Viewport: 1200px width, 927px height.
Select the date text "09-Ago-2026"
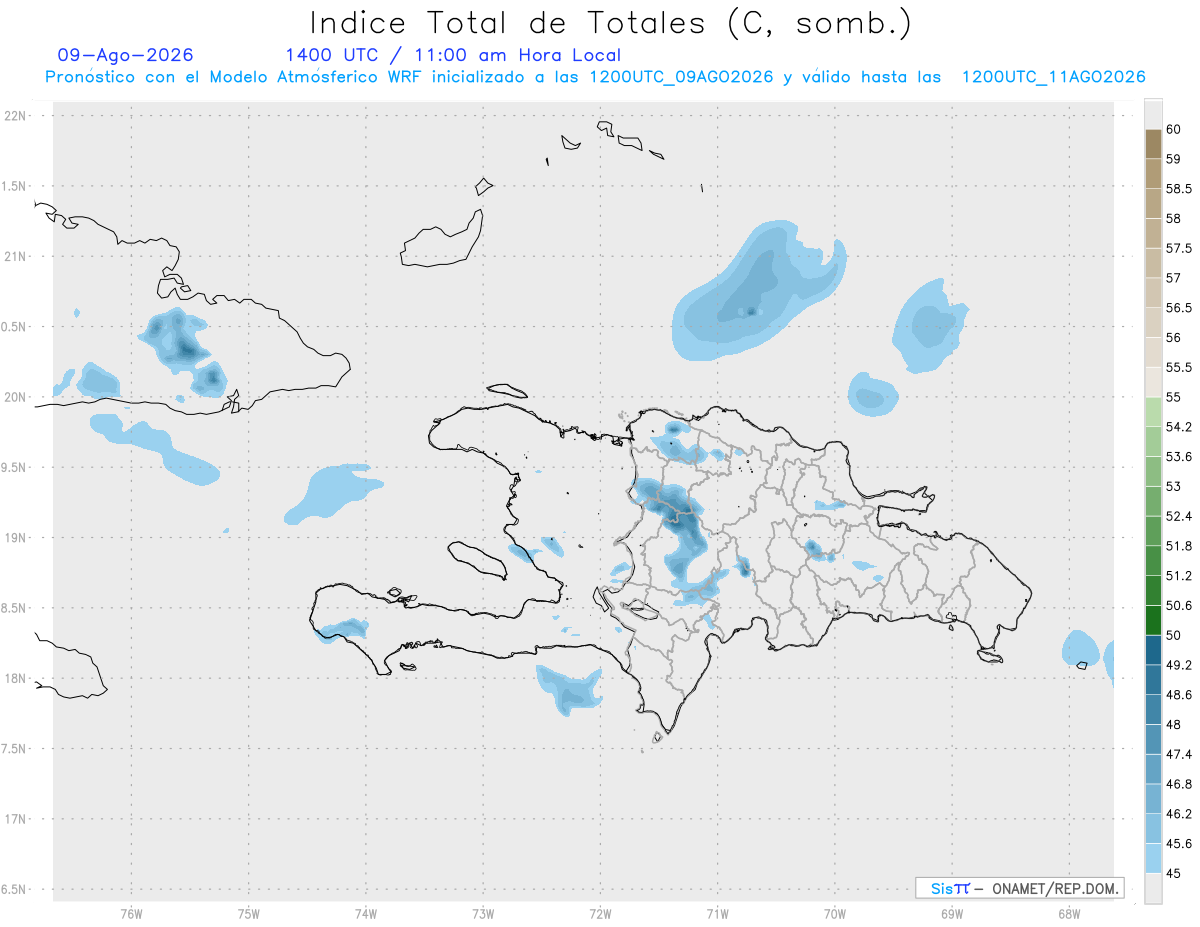[126, 55]
